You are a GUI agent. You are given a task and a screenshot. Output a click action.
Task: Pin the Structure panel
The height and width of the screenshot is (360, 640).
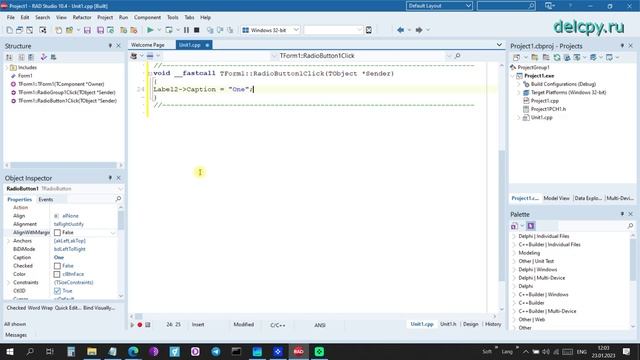(110, 46)
